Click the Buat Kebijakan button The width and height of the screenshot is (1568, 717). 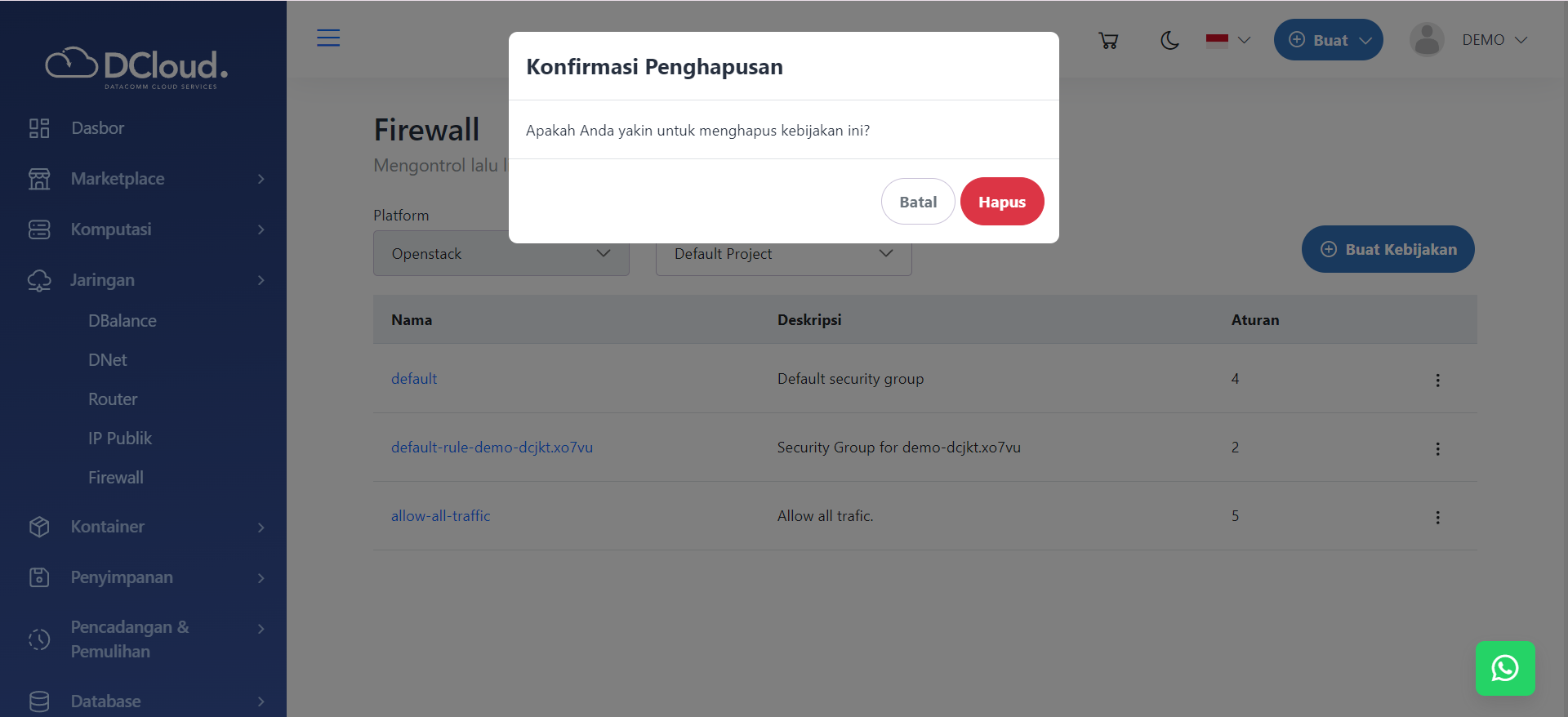click(x=1388, y=249)
